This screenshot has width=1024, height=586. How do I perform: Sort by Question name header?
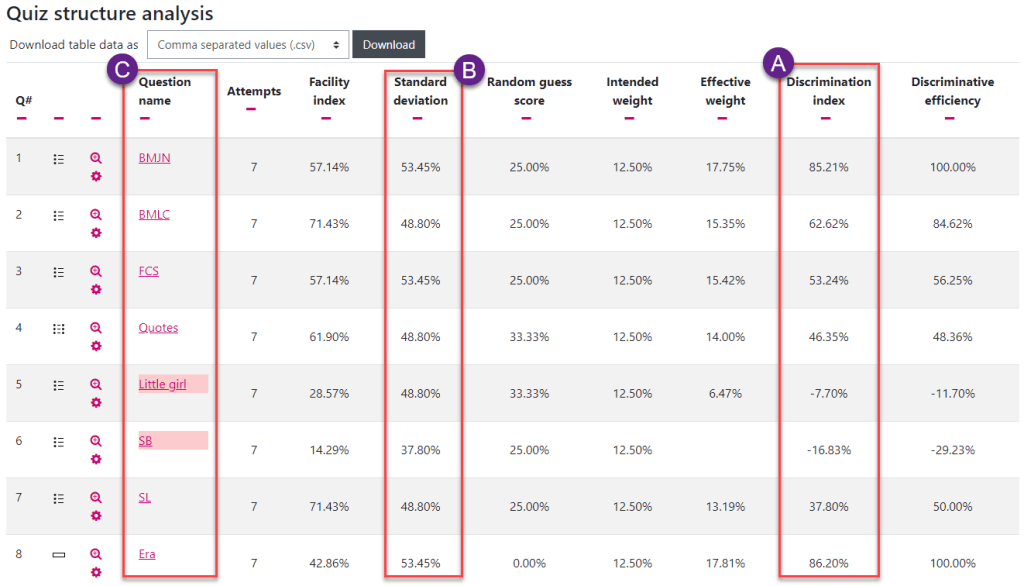coord(165,91)
